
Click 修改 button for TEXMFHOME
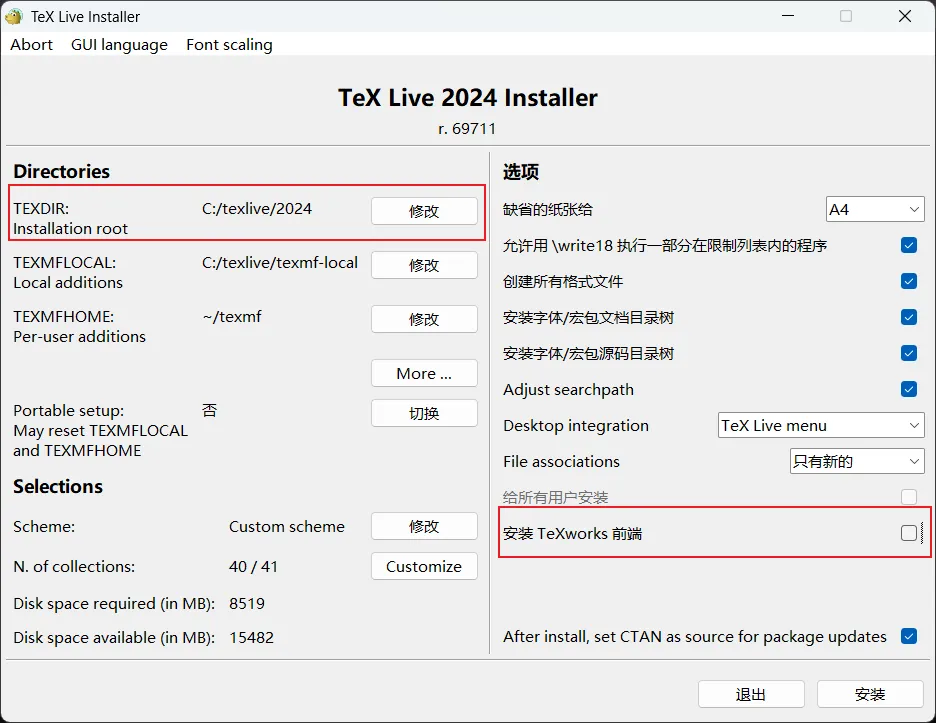coord(424,319)
